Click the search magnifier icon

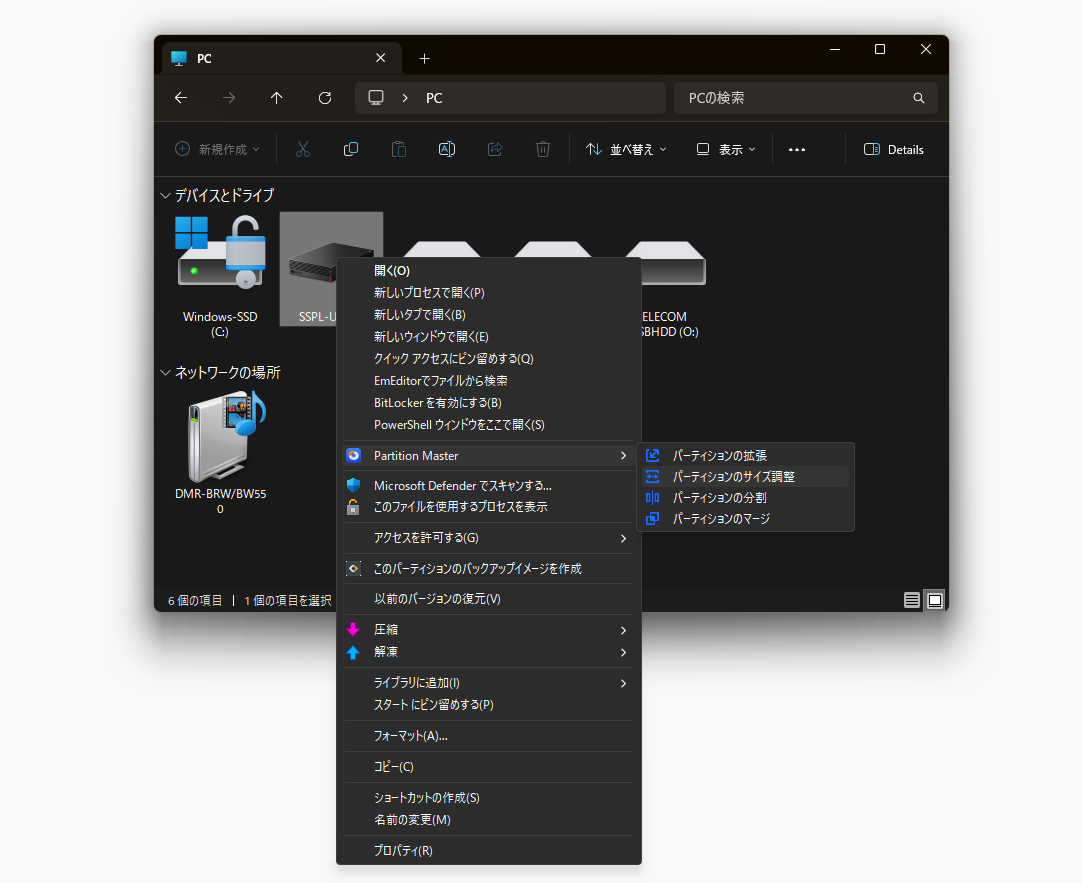pyautogui.click(x=918, y=98)
